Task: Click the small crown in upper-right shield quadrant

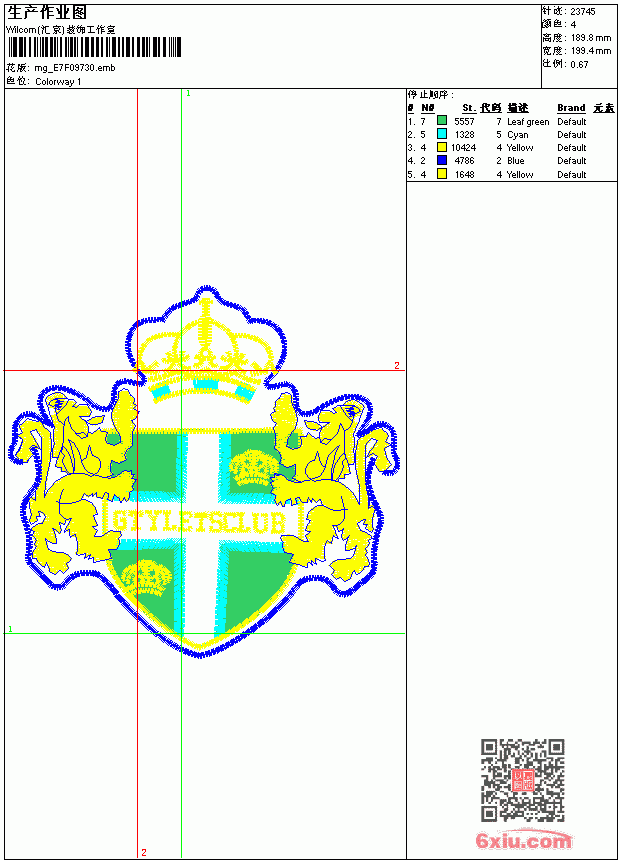Action: [x=253, y=467]
